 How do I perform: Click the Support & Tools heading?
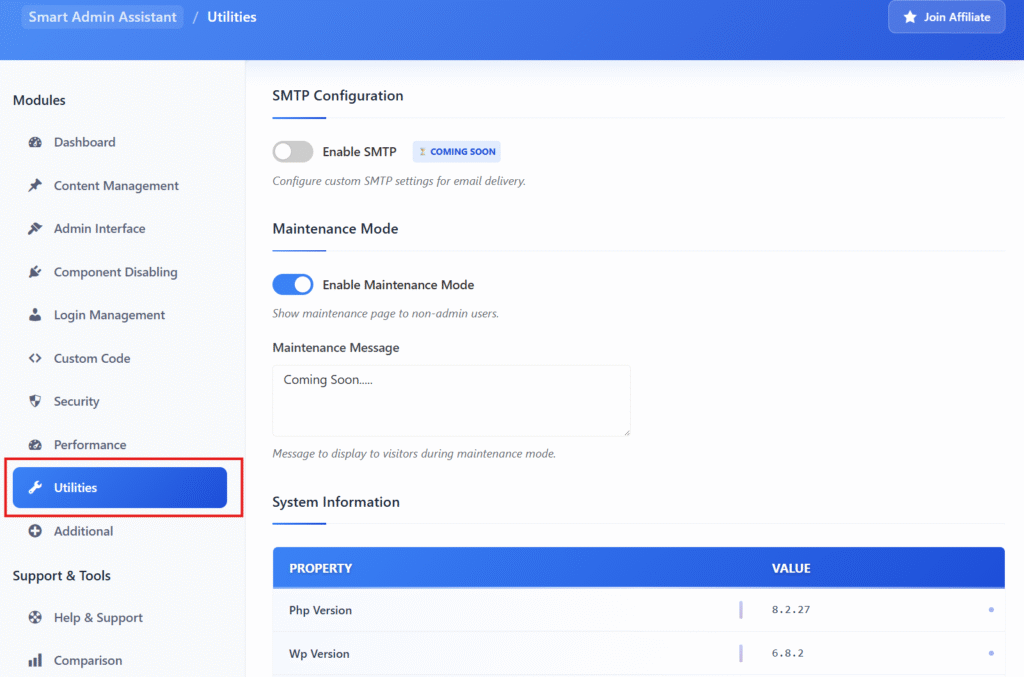click(61, 575)
